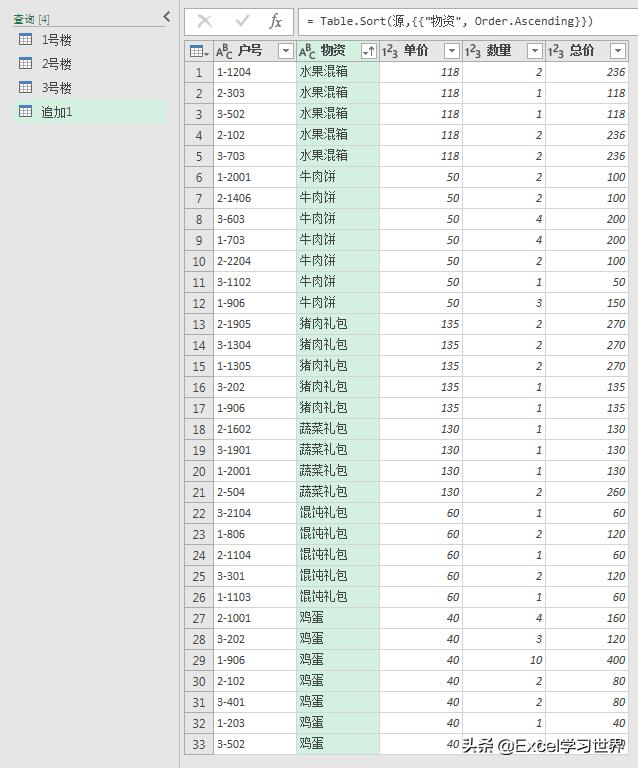This screenshot has width=638, height=768.
Task: Select the table icon beside 1号楼
Action: [x=25, y=39]
